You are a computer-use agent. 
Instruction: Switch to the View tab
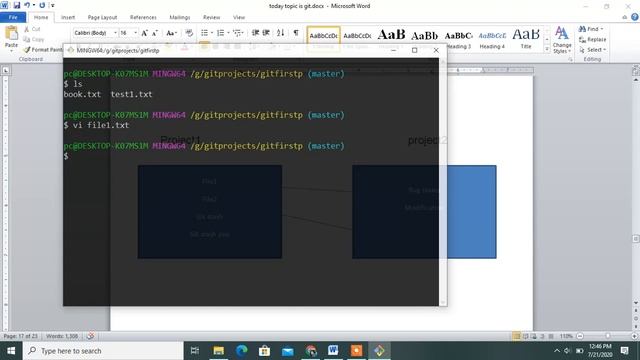click(239, 17)
